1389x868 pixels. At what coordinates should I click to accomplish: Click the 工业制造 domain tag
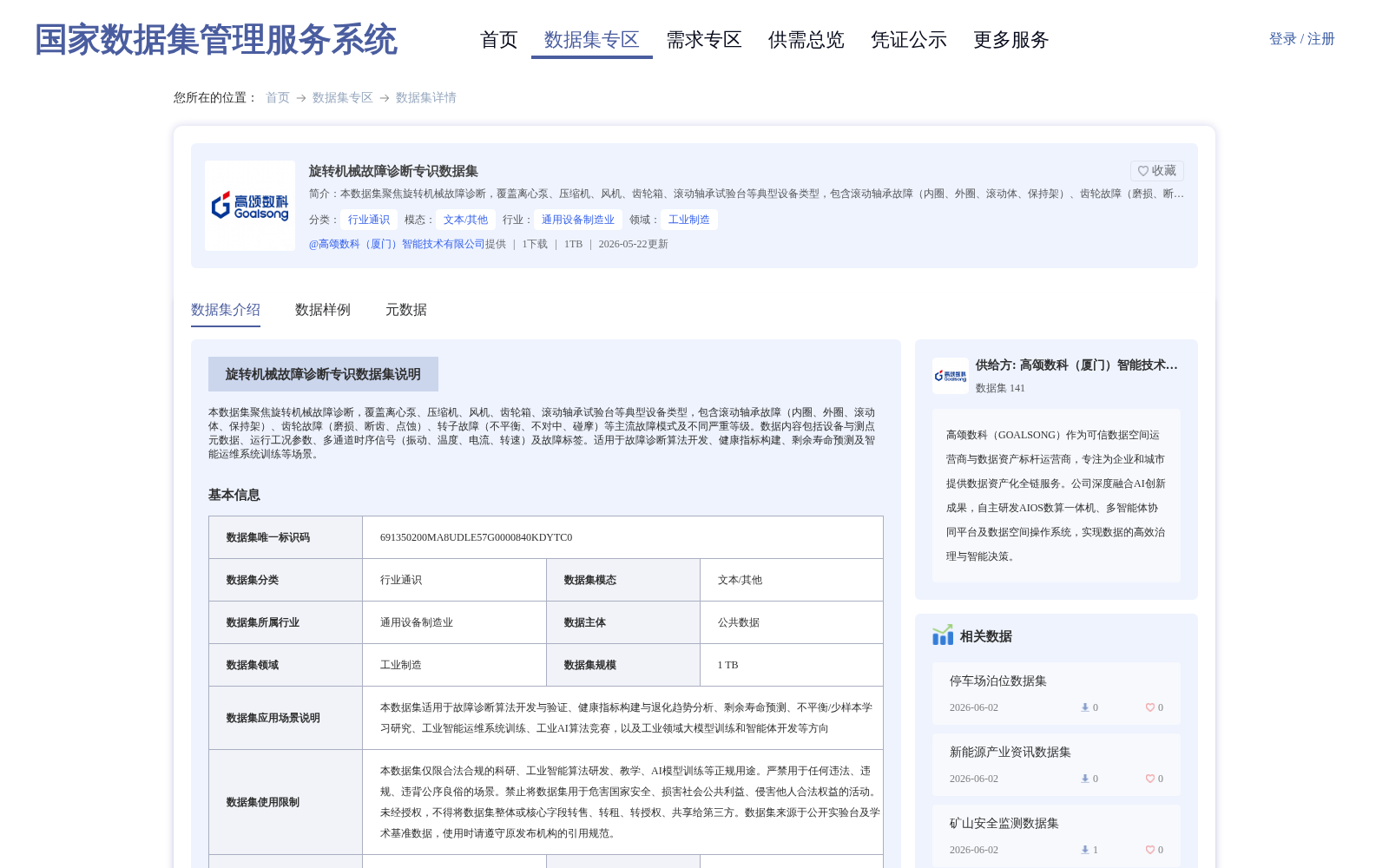point(689,220)
